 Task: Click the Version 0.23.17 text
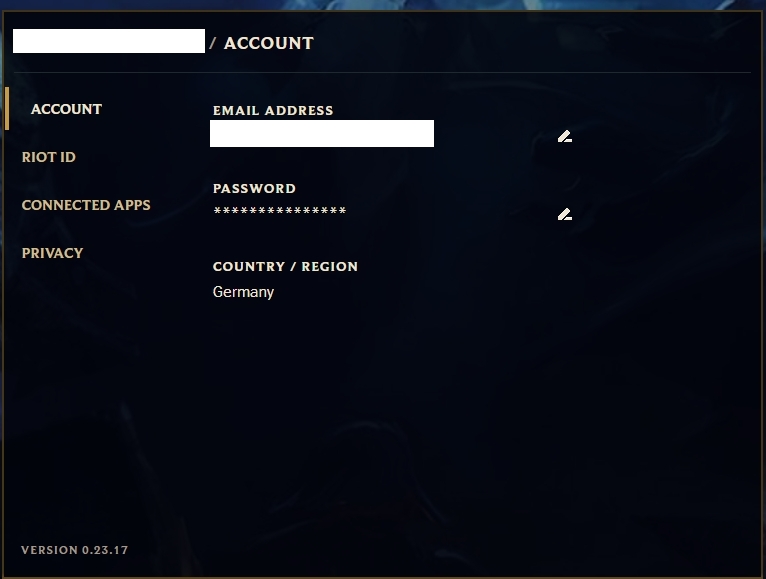click(75, 550)
